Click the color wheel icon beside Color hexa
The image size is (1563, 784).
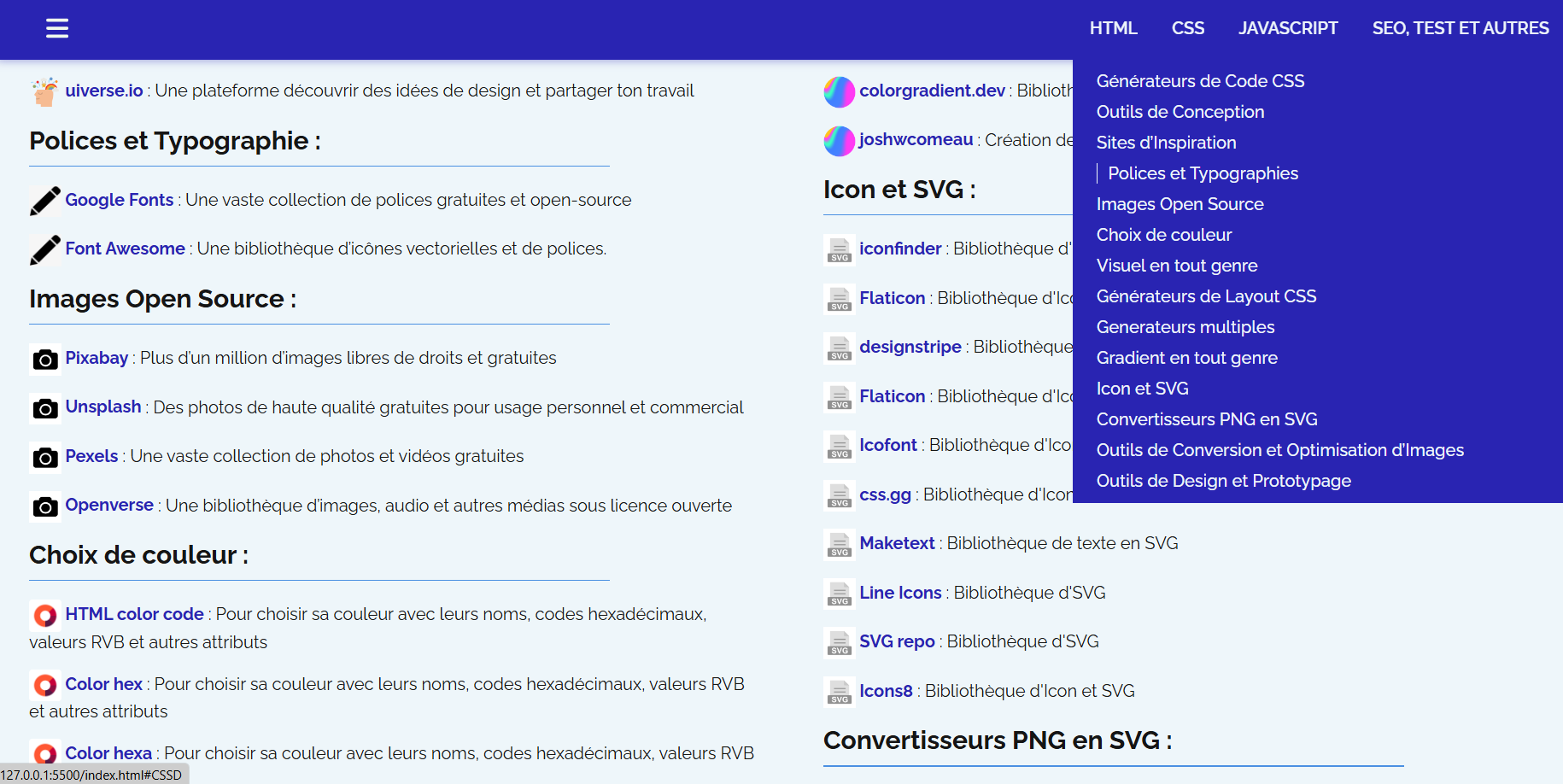click(45, 753)
